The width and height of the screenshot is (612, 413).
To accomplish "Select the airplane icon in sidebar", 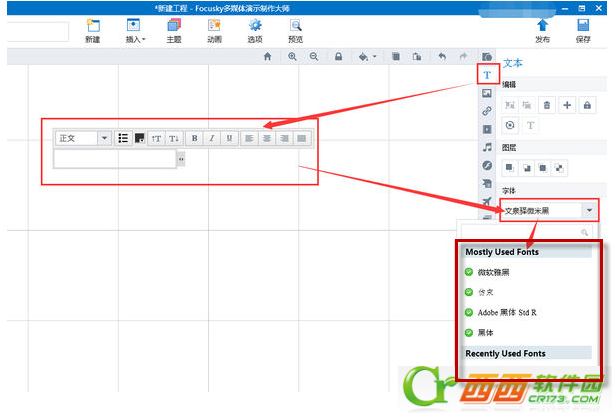I will pos(487,201).
